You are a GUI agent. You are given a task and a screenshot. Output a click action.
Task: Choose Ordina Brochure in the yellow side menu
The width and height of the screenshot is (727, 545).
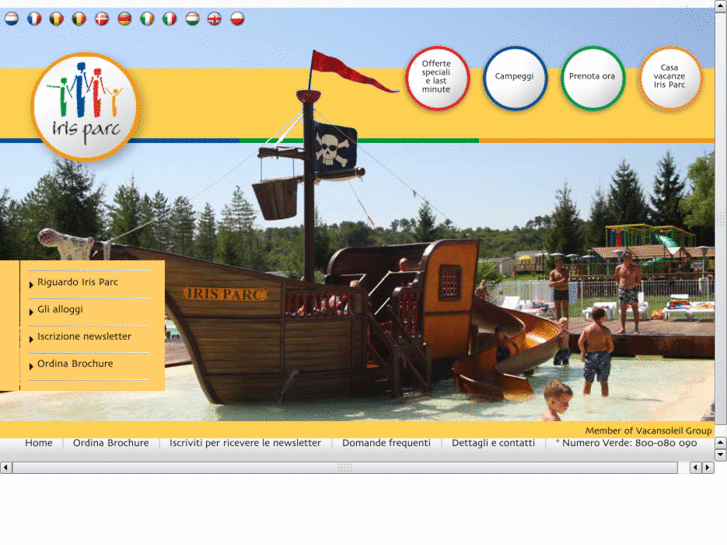pos(75,364)
